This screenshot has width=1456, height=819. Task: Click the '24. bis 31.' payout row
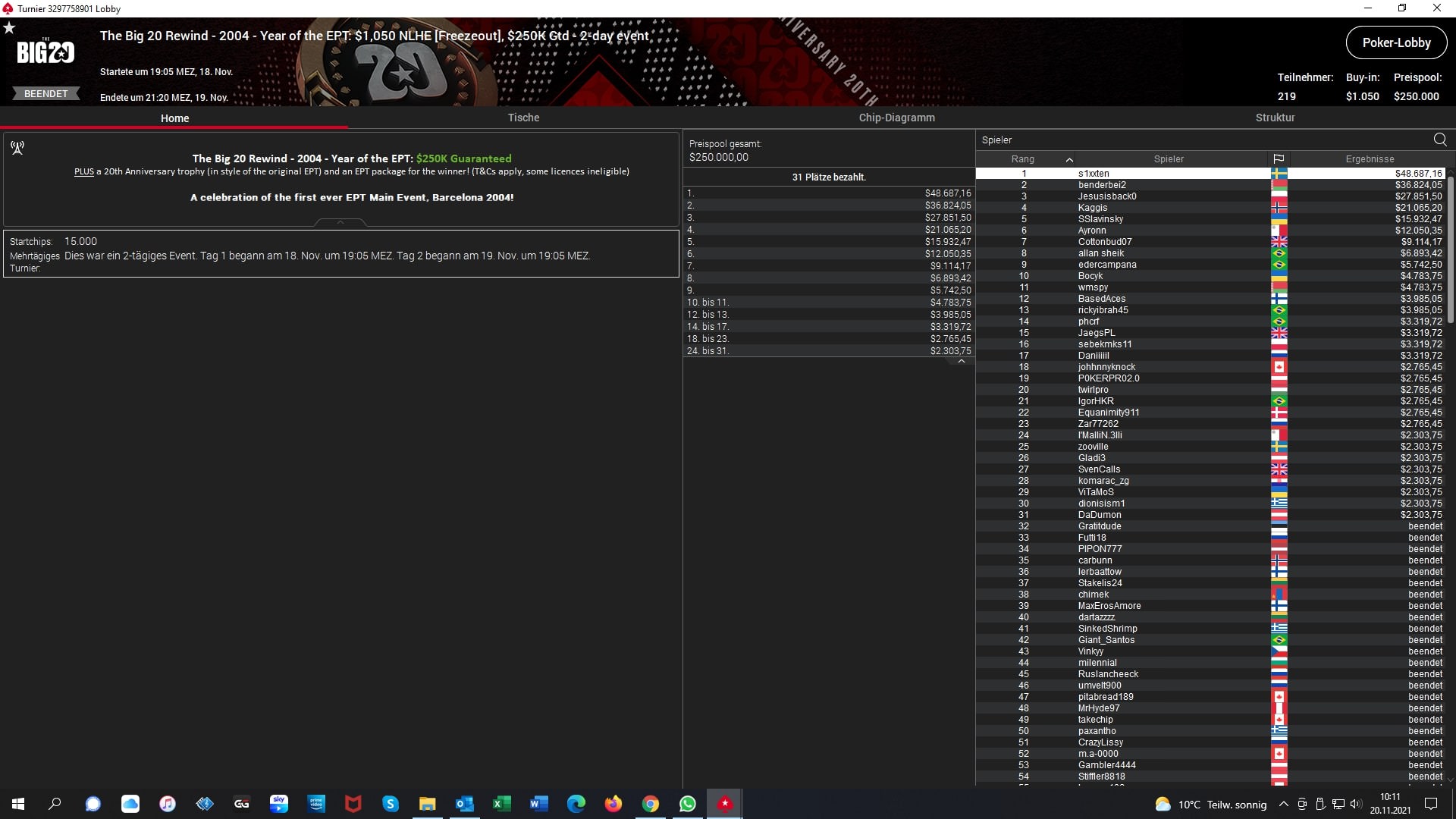tap(829, 351)
